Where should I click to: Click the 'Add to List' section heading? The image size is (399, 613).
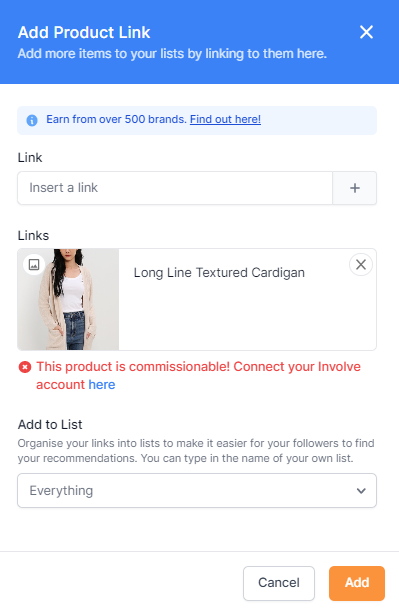click(50, 425)
